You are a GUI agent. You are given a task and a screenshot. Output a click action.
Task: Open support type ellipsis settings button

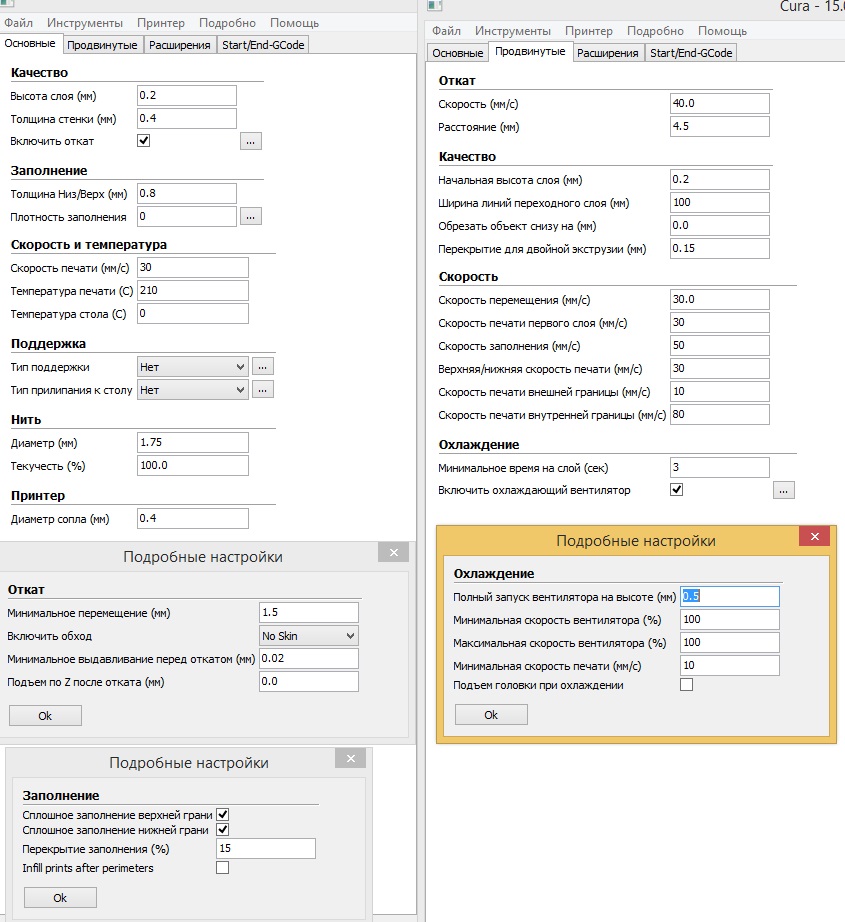pyautogui.click(x=263, y=366)
